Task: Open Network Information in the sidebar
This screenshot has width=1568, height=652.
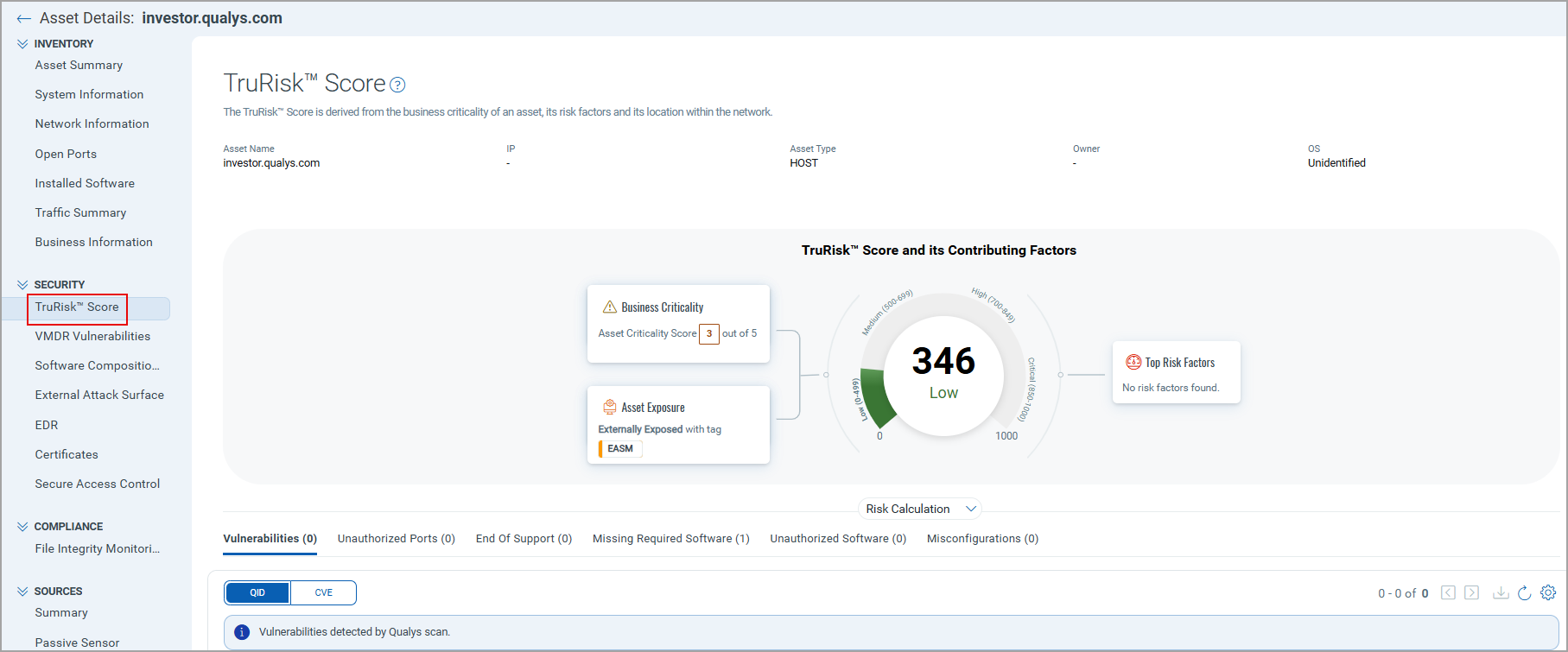Action: click(x=92, y=123)
